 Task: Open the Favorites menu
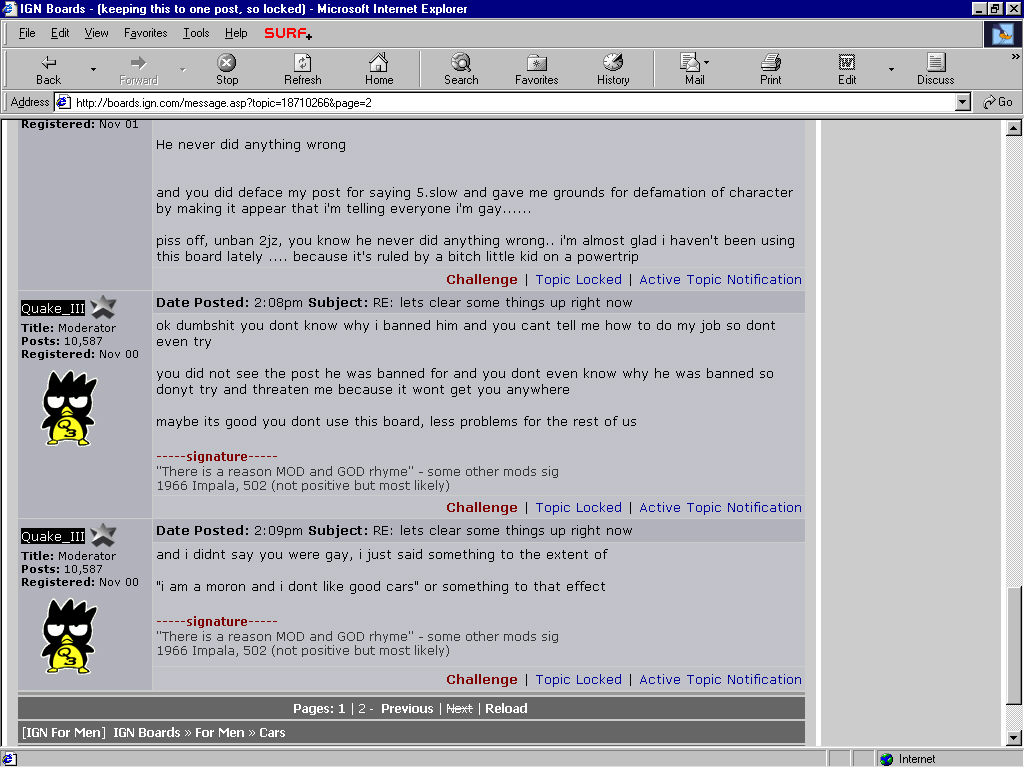click(146, 33)
